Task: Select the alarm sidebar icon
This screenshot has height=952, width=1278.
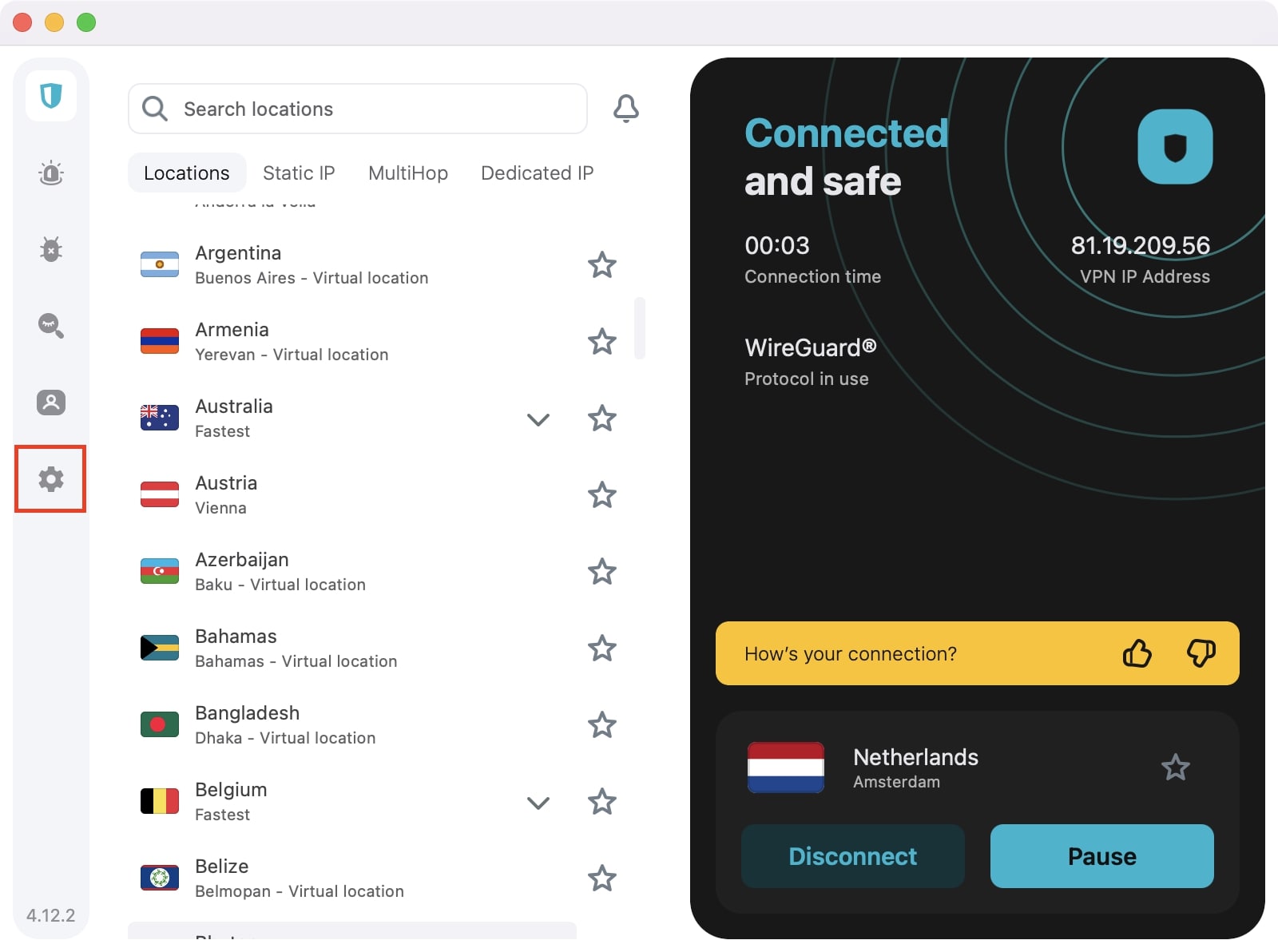Action: 50,173
